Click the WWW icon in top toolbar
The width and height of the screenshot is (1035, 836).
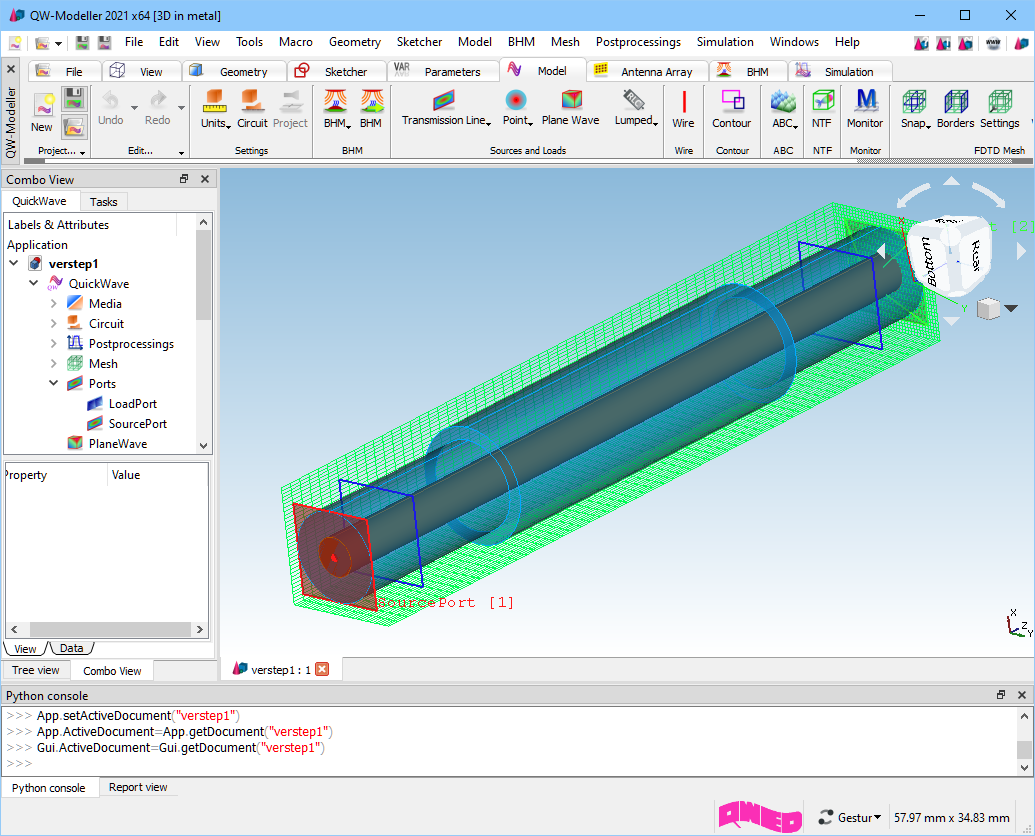(993, 43)
